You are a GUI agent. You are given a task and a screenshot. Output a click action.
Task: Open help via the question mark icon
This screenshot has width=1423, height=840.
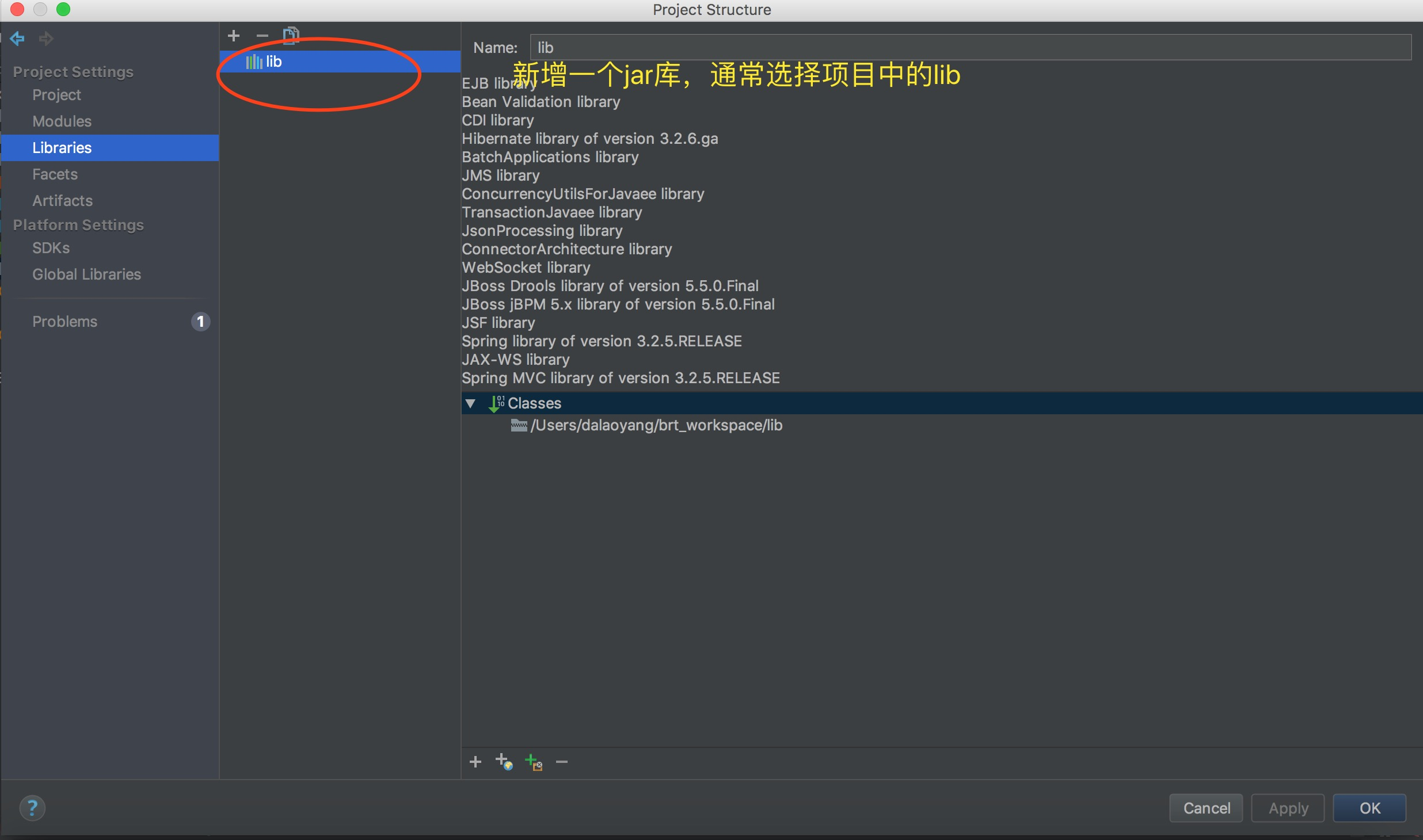click(32, 808)
